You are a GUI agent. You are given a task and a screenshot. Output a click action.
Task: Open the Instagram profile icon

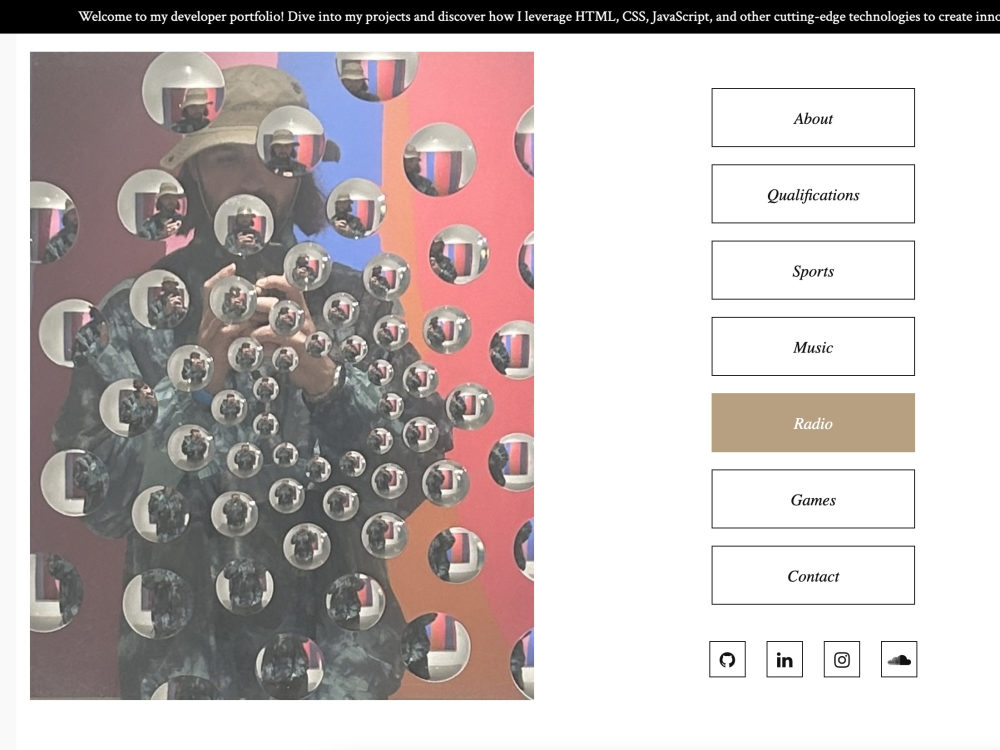842,659
